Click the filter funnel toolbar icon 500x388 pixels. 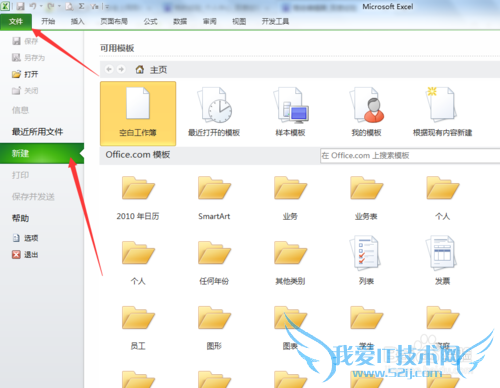click(x=95, y=6)
